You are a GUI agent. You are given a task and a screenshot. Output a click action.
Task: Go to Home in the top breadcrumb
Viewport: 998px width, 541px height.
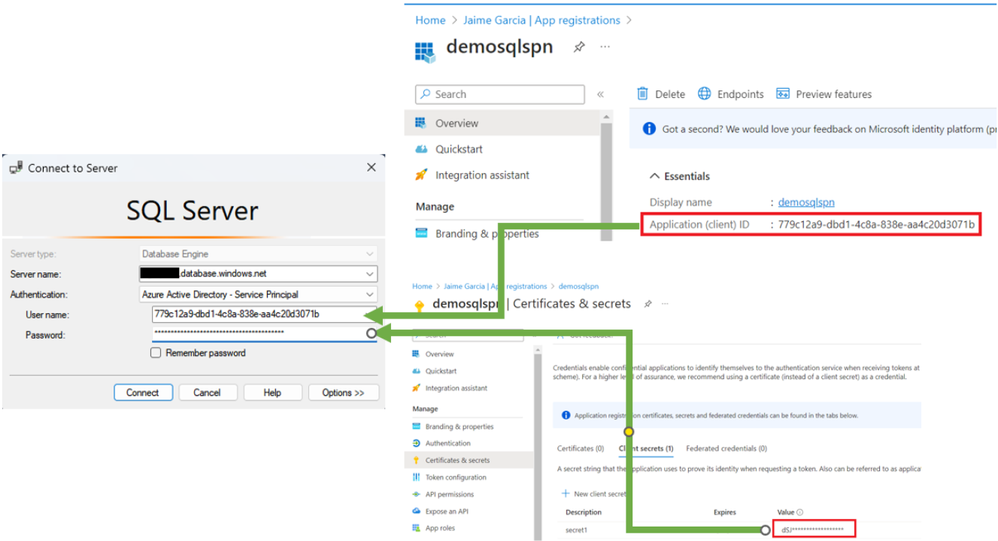[x=430, y=20]
